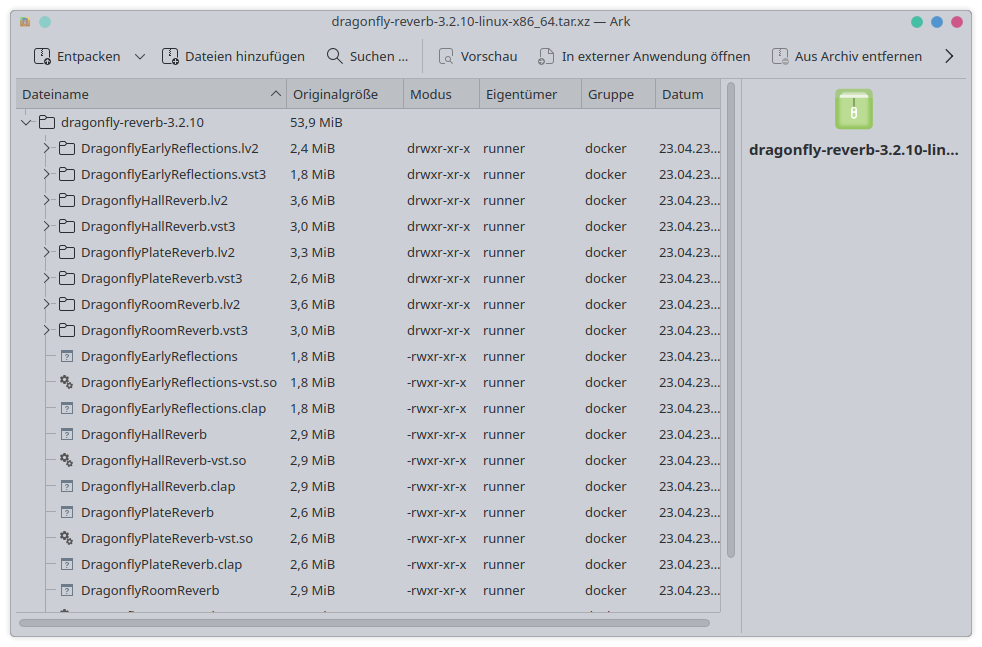Sort by Datum column header
The image size is (982, 647).
pyautogui.click(x=688, y=94)
